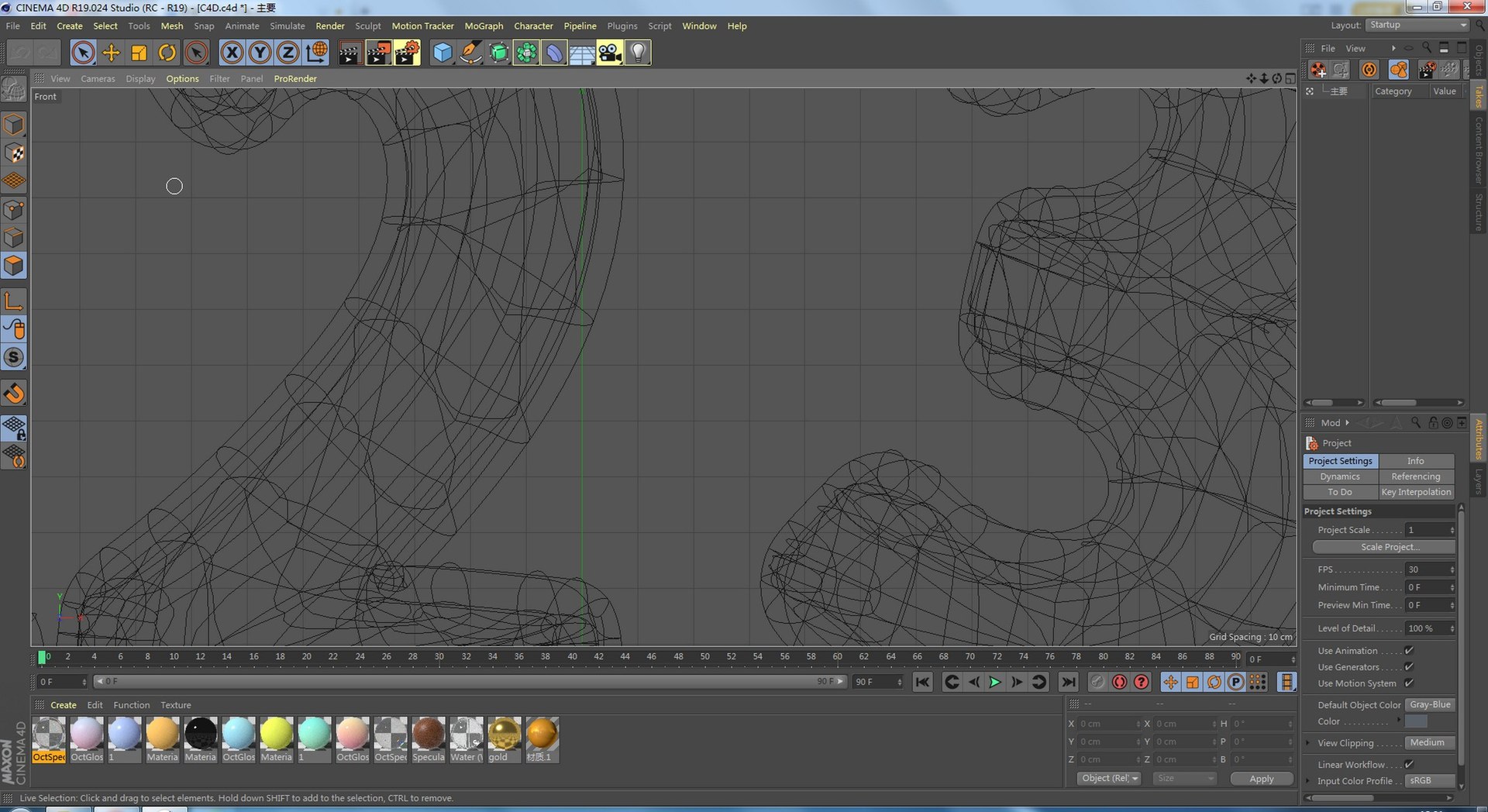Image resolution: width=1488 pixels, height=812 pixels.
Task: Add a floor environment object
Action: [582, 53]
